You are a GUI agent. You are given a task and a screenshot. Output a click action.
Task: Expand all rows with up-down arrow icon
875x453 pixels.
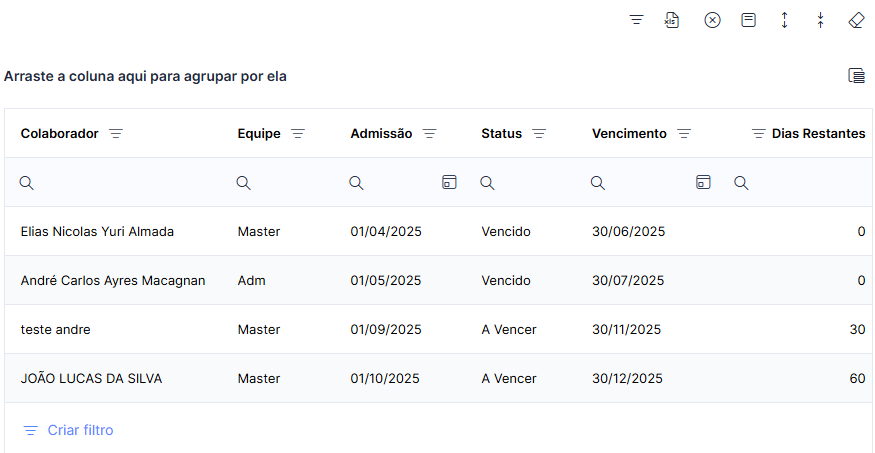785,21
